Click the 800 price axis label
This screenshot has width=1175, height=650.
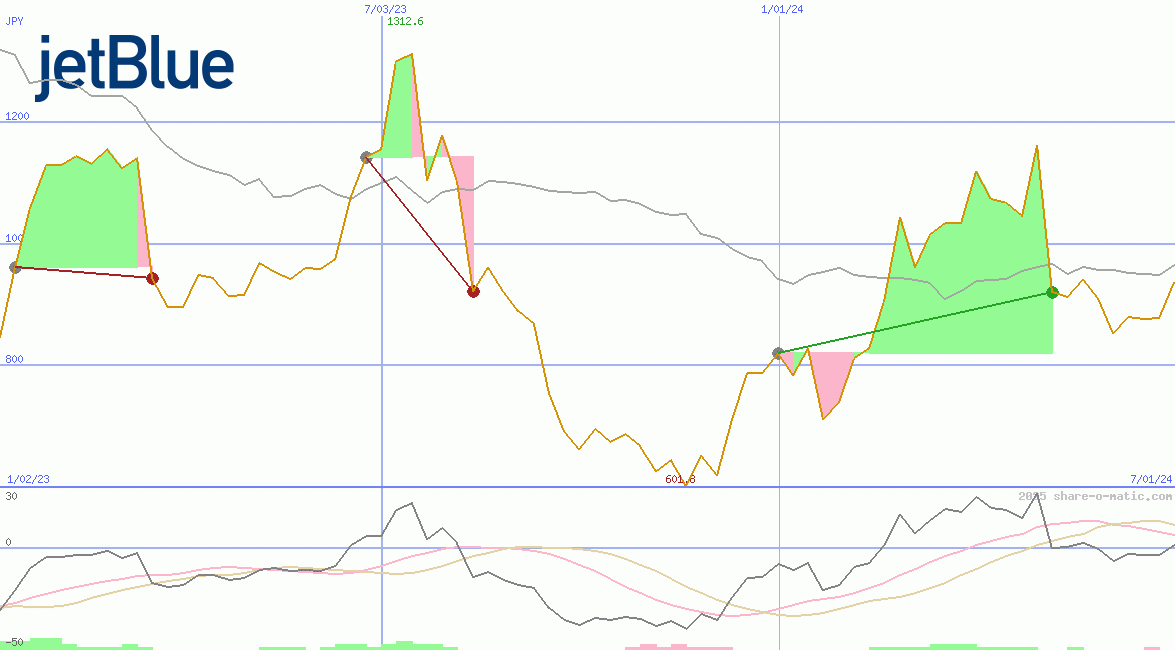[14, 360]
